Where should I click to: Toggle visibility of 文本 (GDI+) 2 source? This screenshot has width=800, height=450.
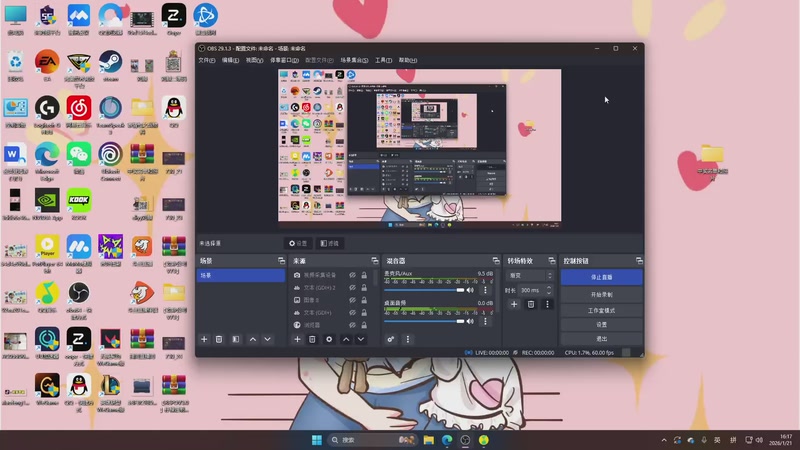pyautogui.click(x=353, y=288)
